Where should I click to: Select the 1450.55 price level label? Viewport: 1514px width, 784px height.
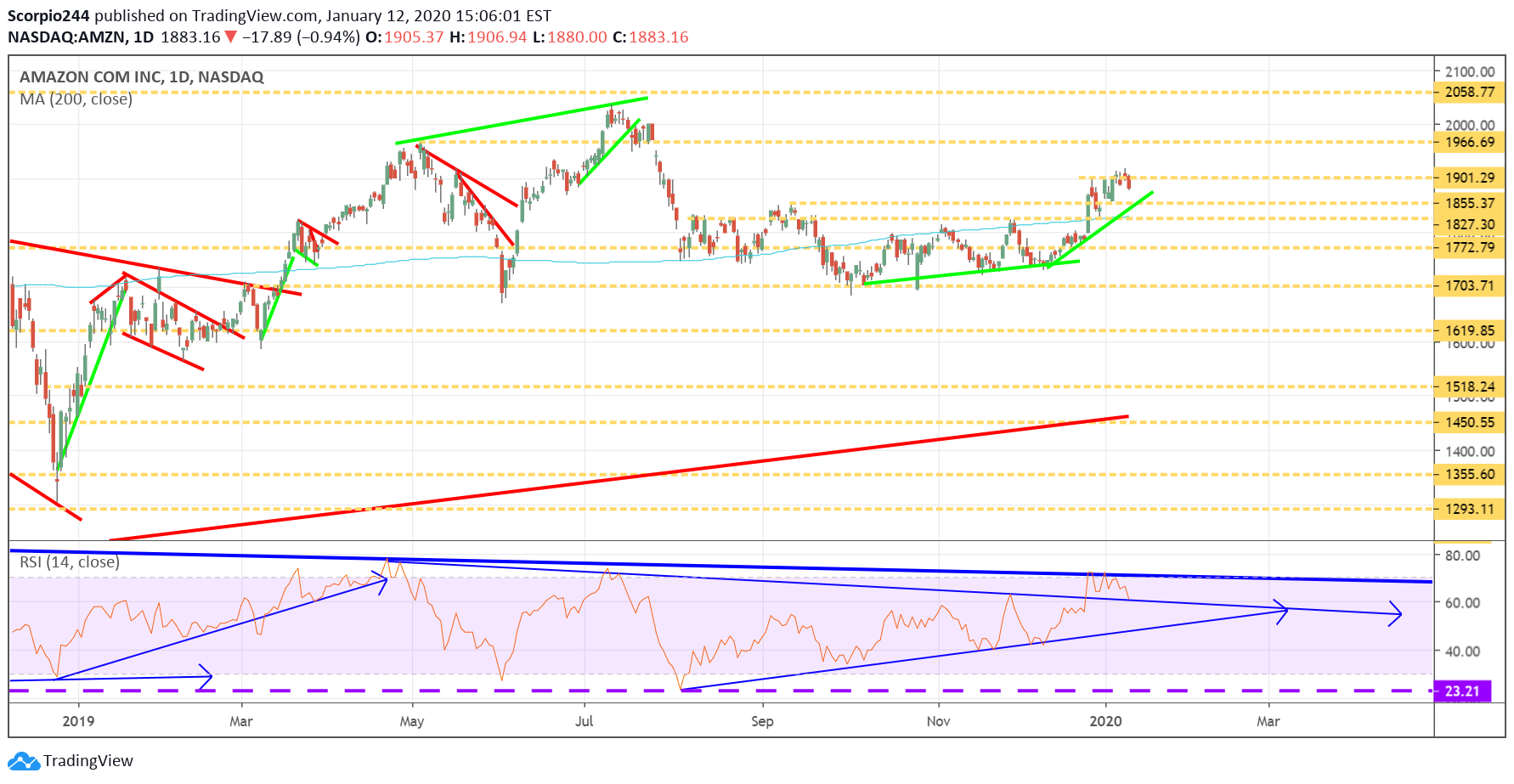click(x=1470, y=422)
